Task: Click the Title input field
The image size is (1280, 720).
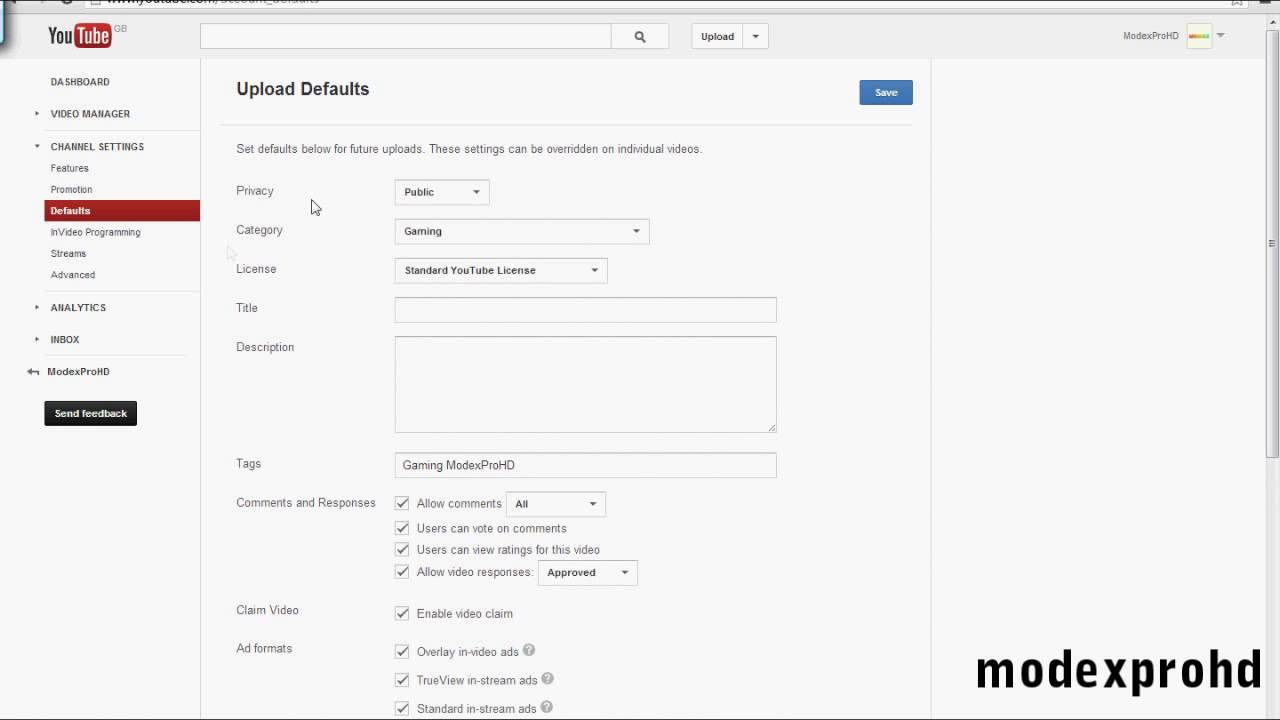Action: point(586,309)
